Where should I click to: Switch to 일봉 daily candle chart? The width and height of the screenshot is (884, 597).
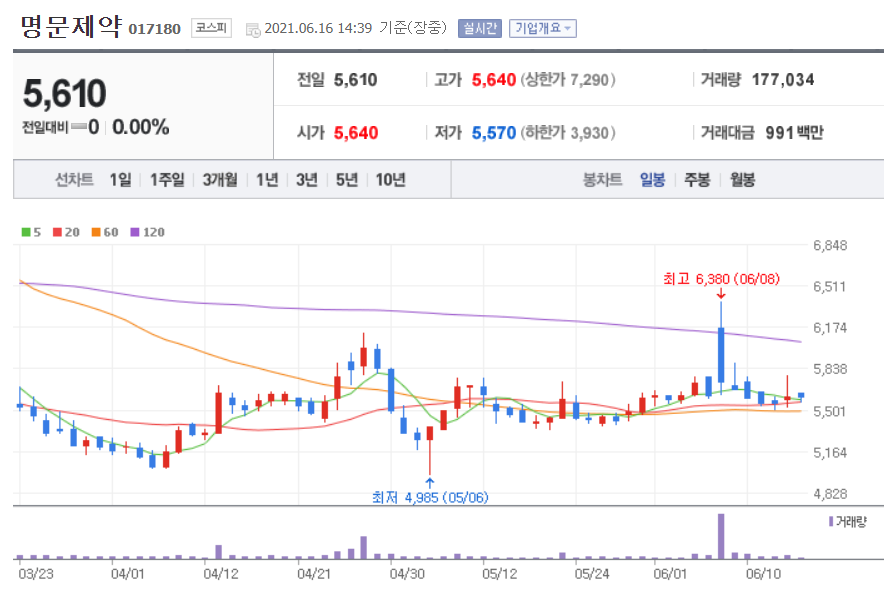coord(652,180)
